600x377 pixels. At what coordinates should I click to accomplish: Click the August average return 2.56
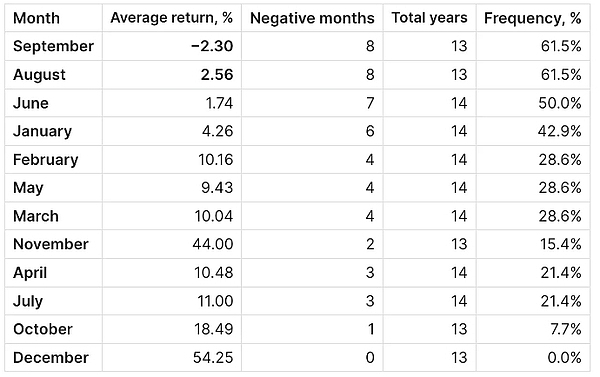(217, 74)
